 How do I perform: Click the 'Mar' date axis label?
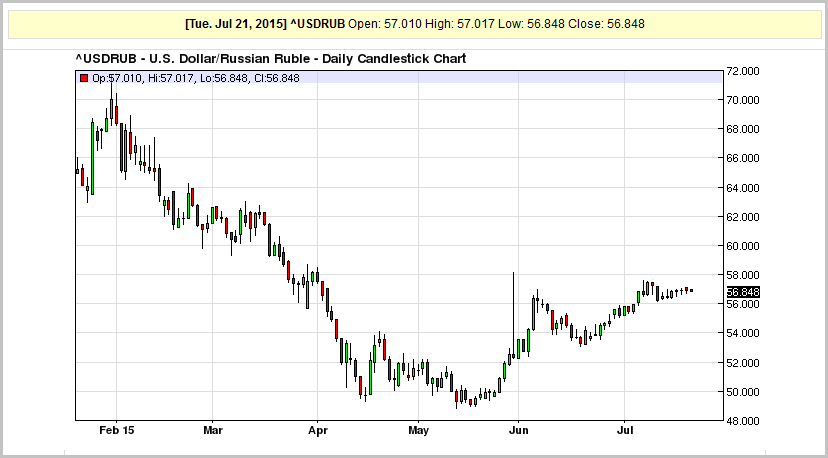pyautogui.click(x=212, y=430)
